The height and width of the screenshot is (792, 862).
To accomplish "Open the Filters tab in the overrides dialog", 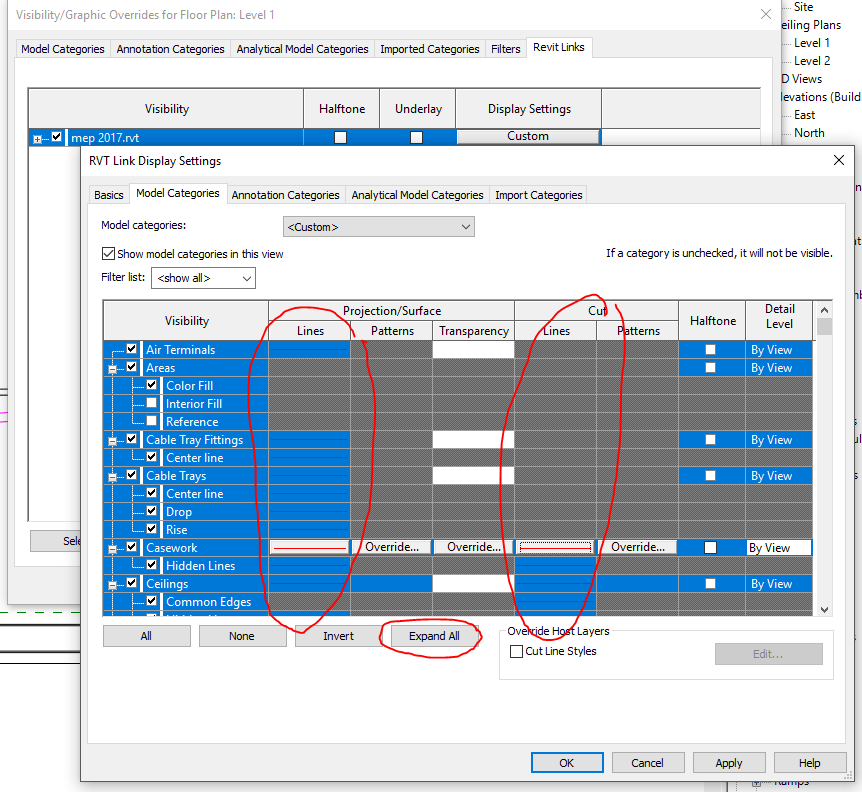I will (x=505, y=47).
